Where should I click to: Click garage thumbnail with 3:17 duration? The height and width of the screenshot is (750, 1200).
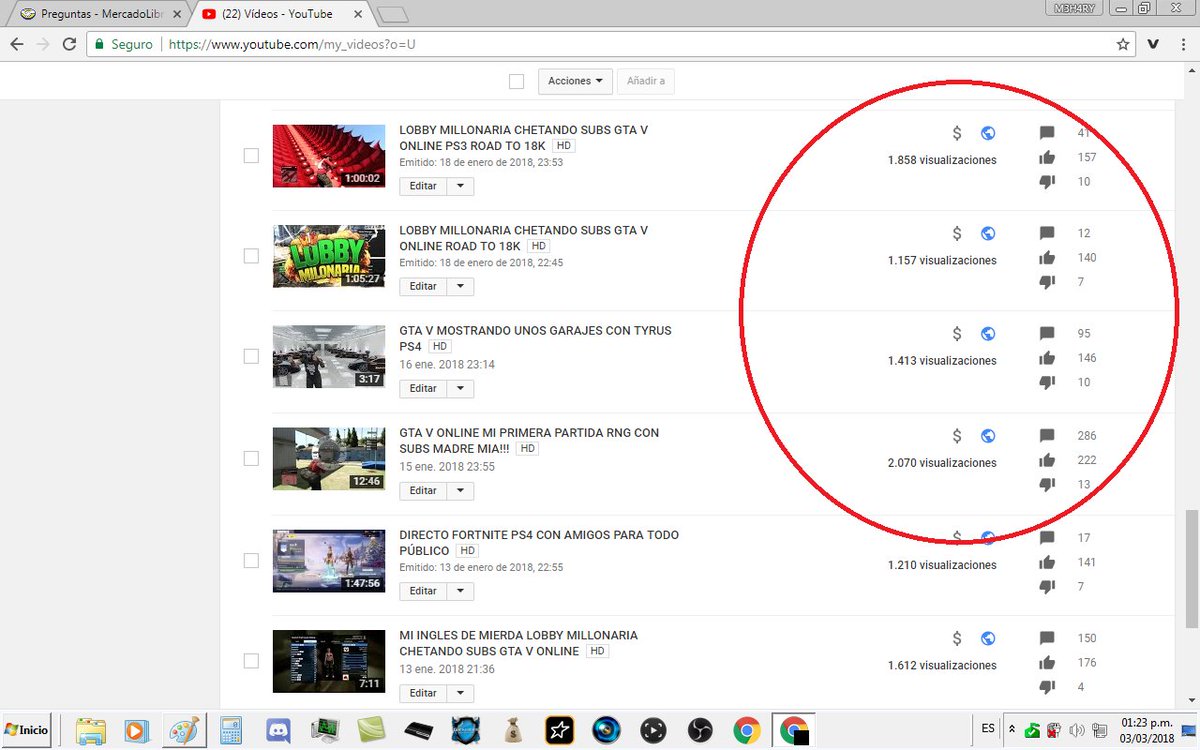click(329, 357)
